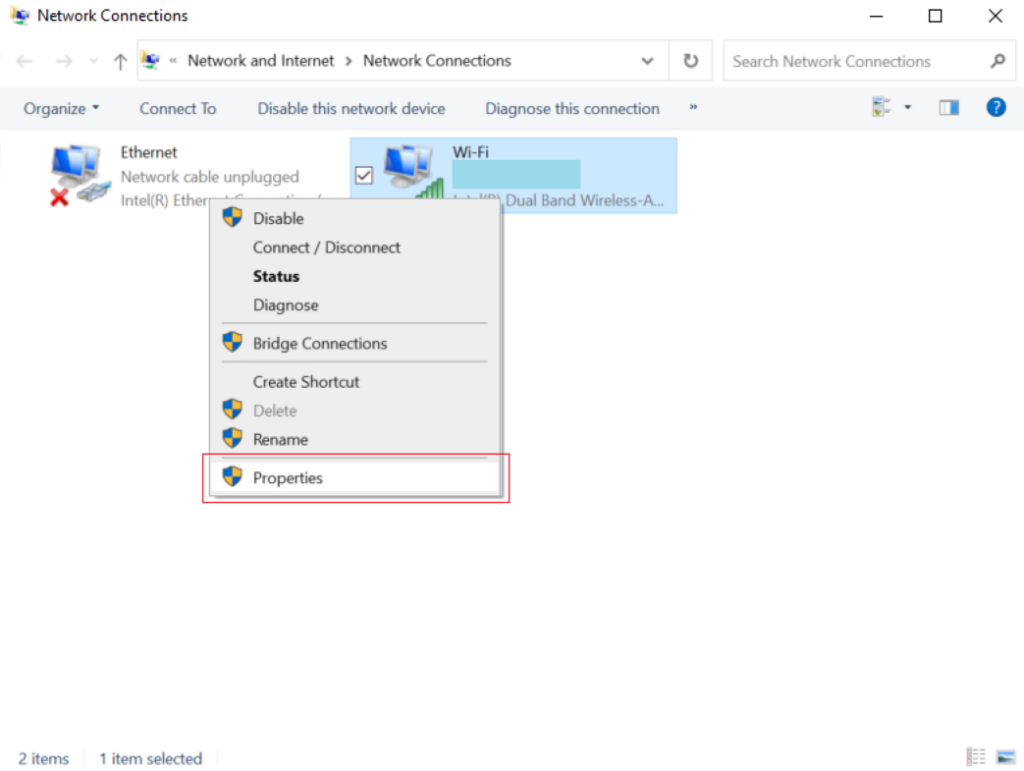The image size is (1024, 771).
Task: Click the Search Network Connections field
Action: pos(855,61)
